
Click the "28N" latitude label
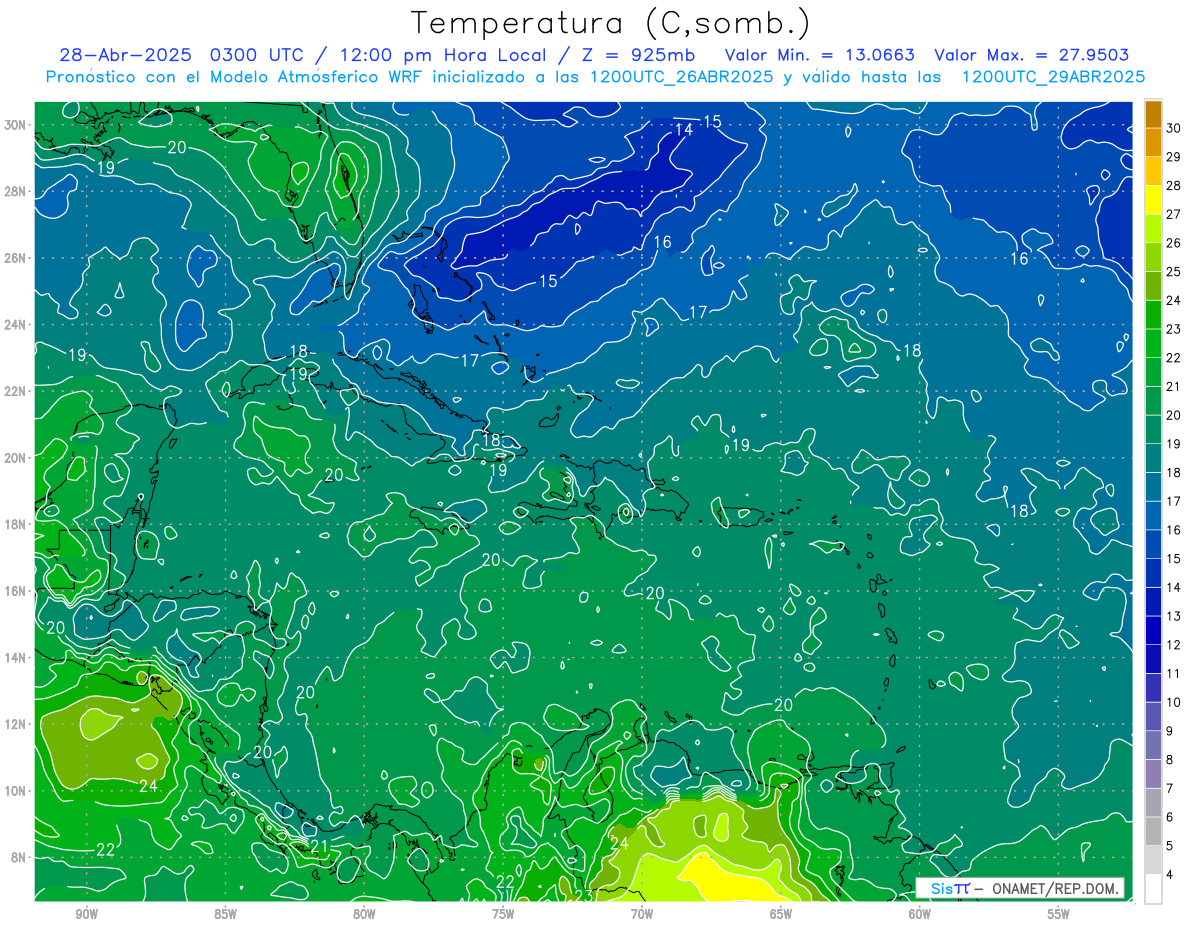click(15, 191)
